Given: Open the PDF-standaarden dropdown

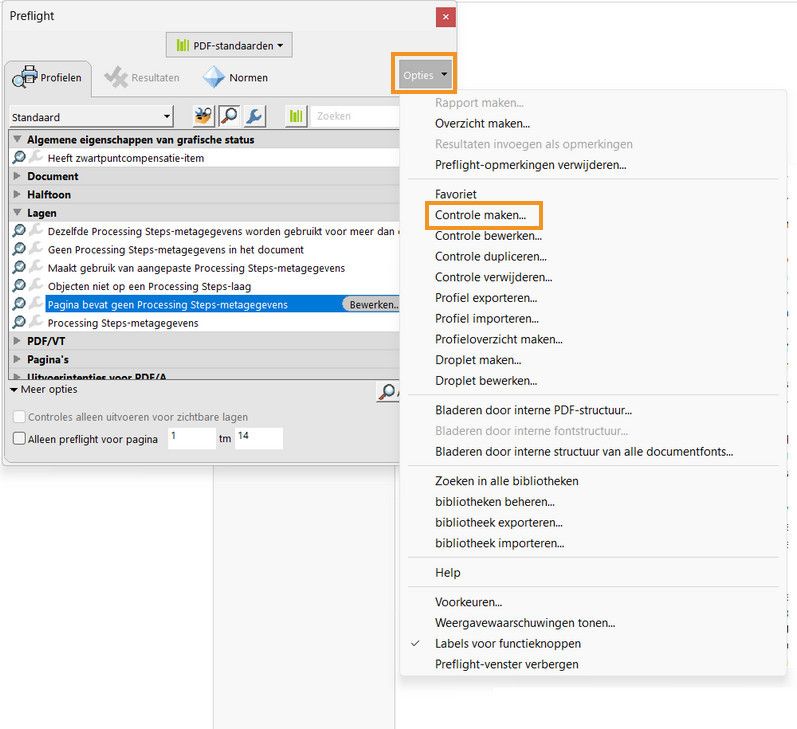Looking at the screenshot, I should [x=229, y=46].
